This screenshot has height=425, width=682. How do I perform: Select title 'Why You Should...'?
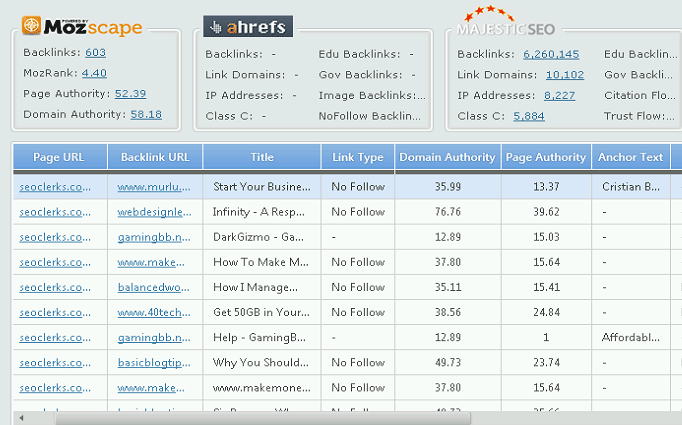[x=261, y=363]
